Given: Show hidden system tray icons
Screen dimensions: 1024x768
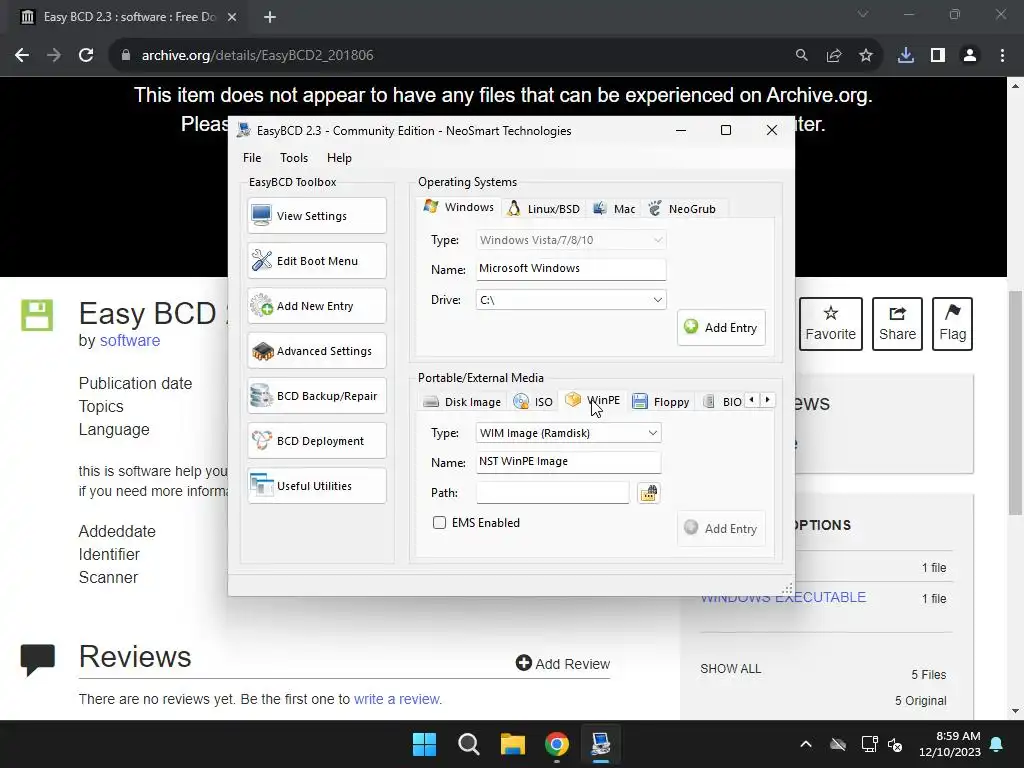Looking at the screenshot, I should (806, 744).
